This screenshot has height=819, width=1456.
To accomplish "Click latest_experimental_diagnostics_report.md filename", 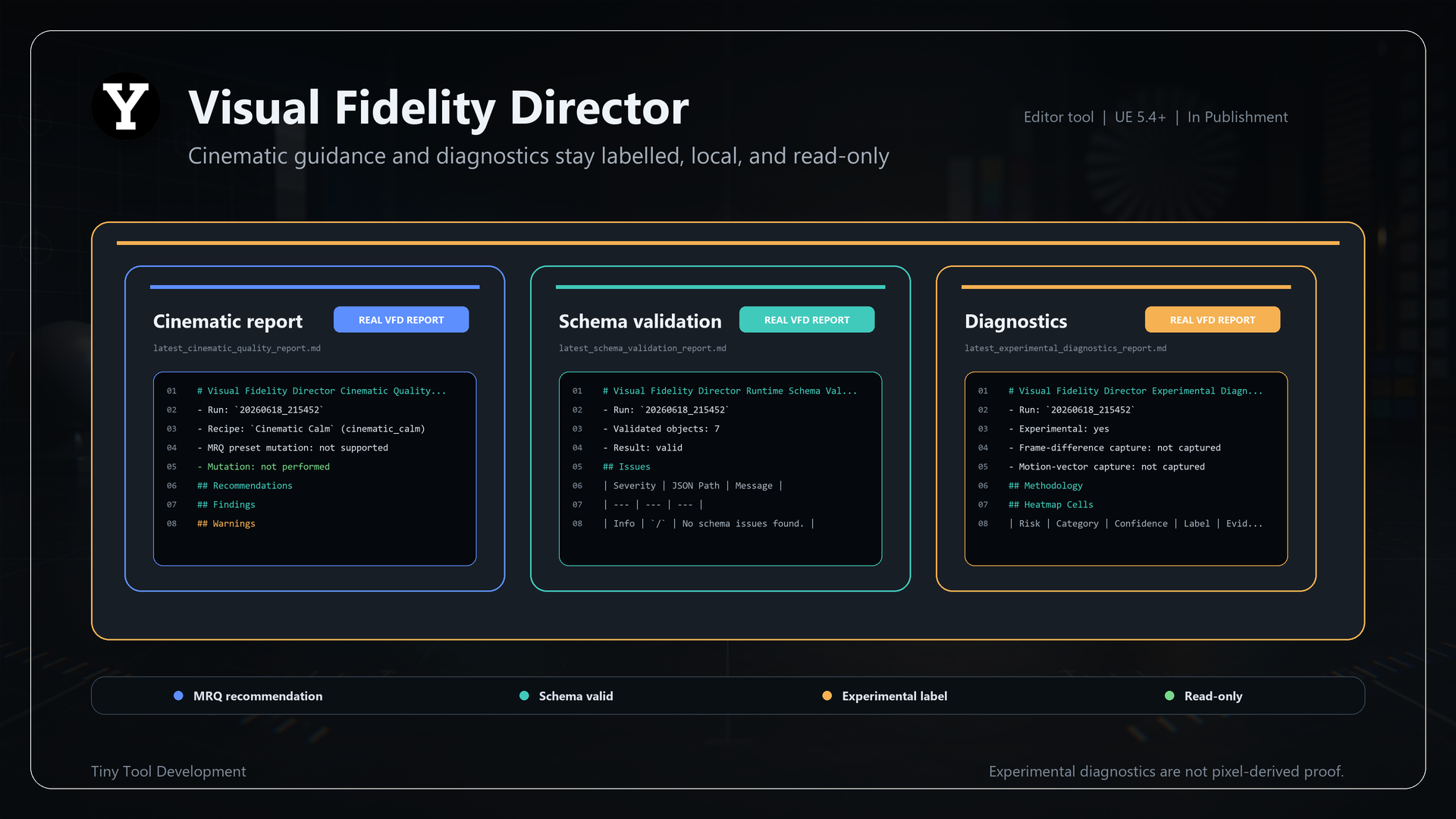I will tap(1065, 348).
